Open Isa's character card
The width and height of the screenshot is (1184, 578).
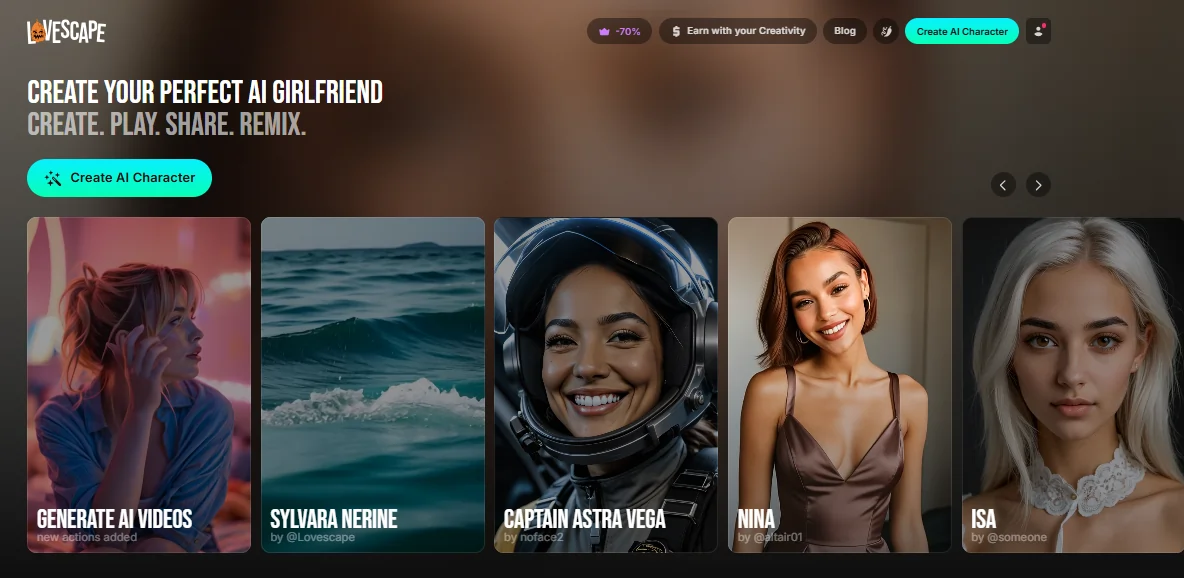click(x=1072, y=385)
